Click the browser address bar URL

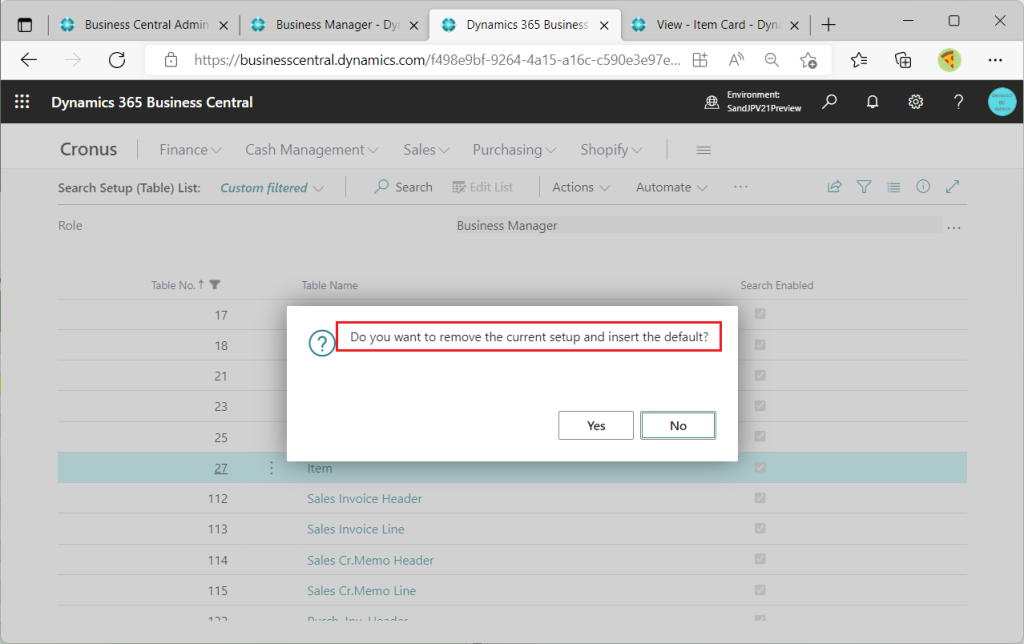437,60
